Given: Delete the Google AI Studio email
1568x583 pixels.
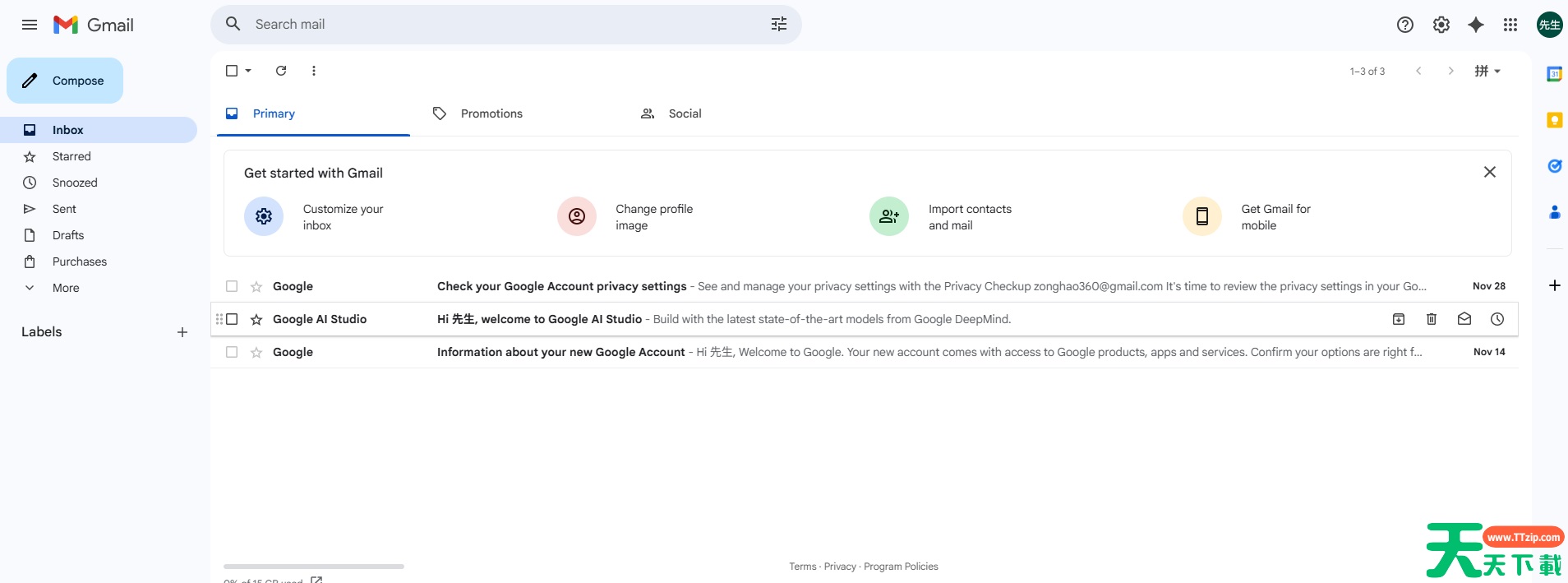Looking at the screenshot, I should [1432, 319].
